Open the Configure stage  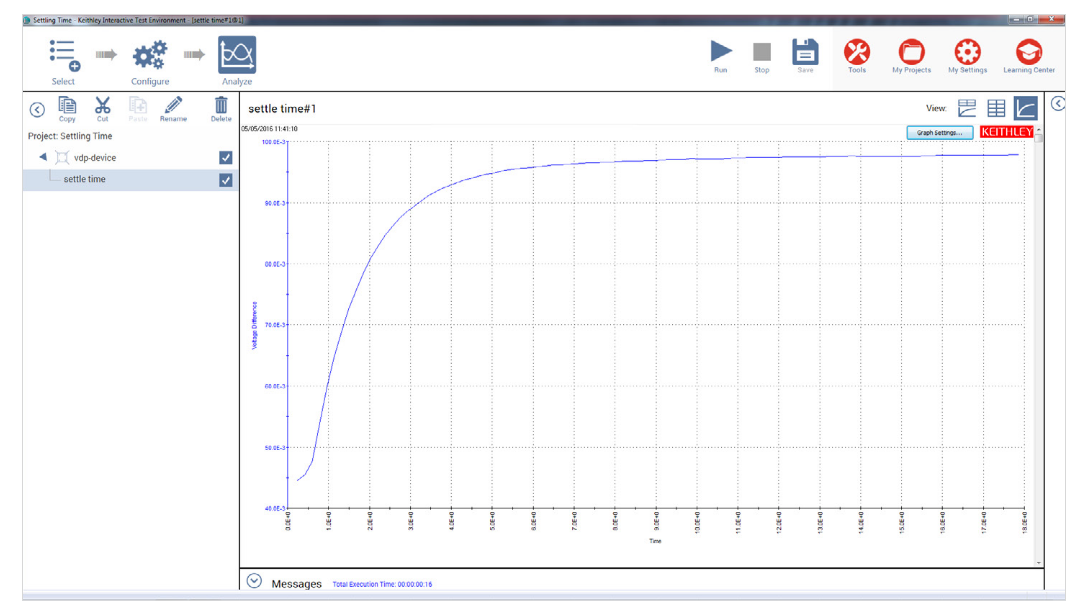(150, 56)
